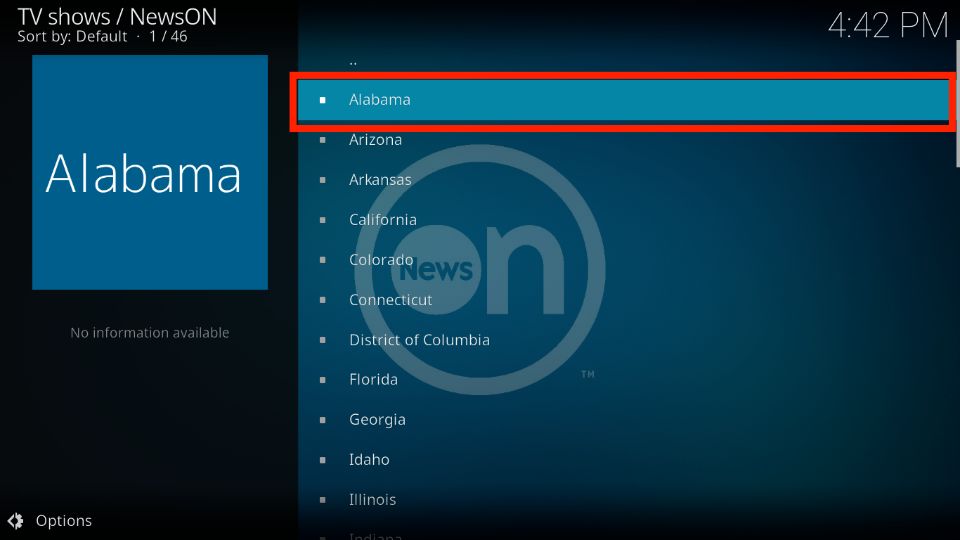The image size is (960, 540).
Task: Open the Georgia list item
Action: click(x=623, y=420)
